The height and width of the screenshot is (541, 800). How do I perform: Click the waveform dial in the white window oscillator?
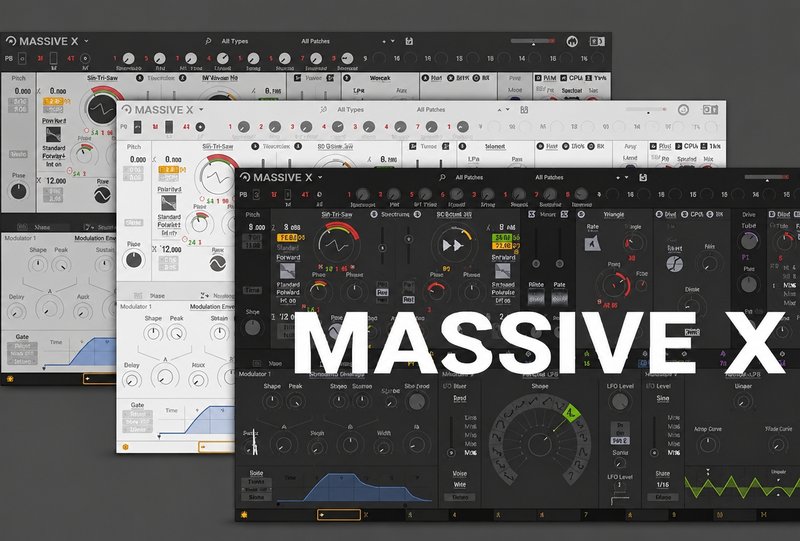(x=217, y=177)
